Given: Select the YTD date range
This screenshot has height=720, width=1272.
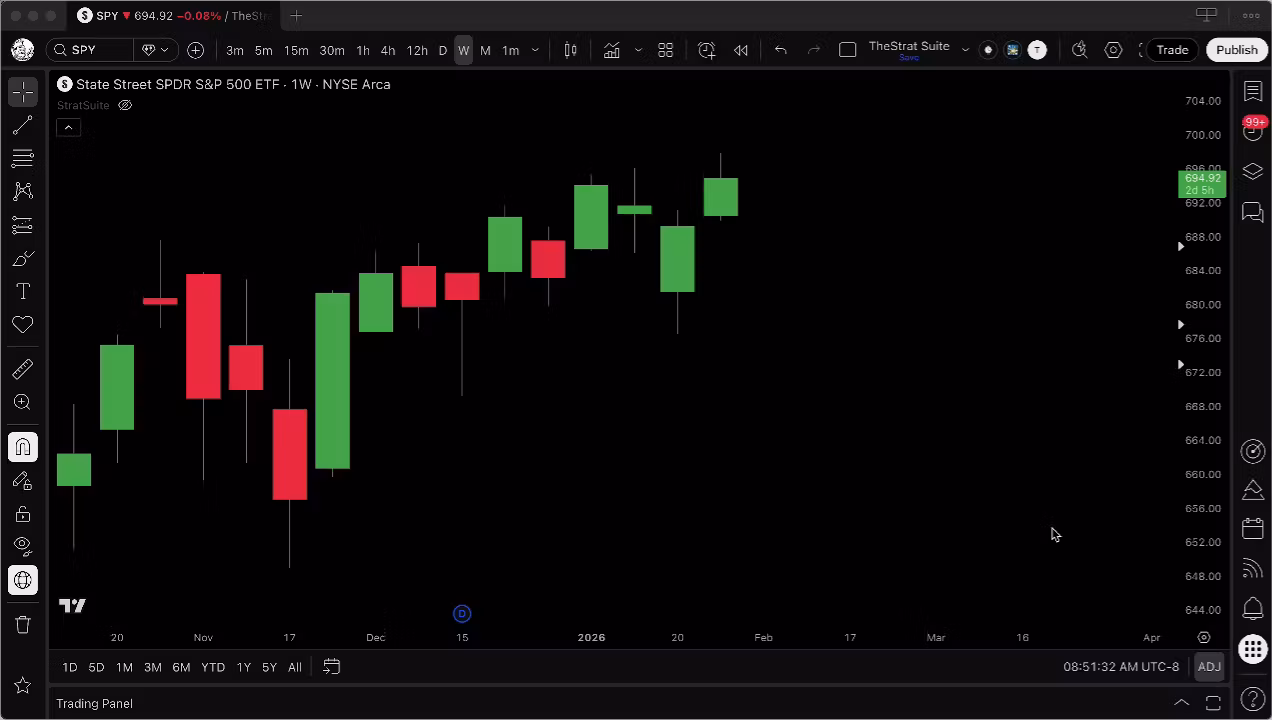Looking at the screenshot, I should [x=212, y=667].
